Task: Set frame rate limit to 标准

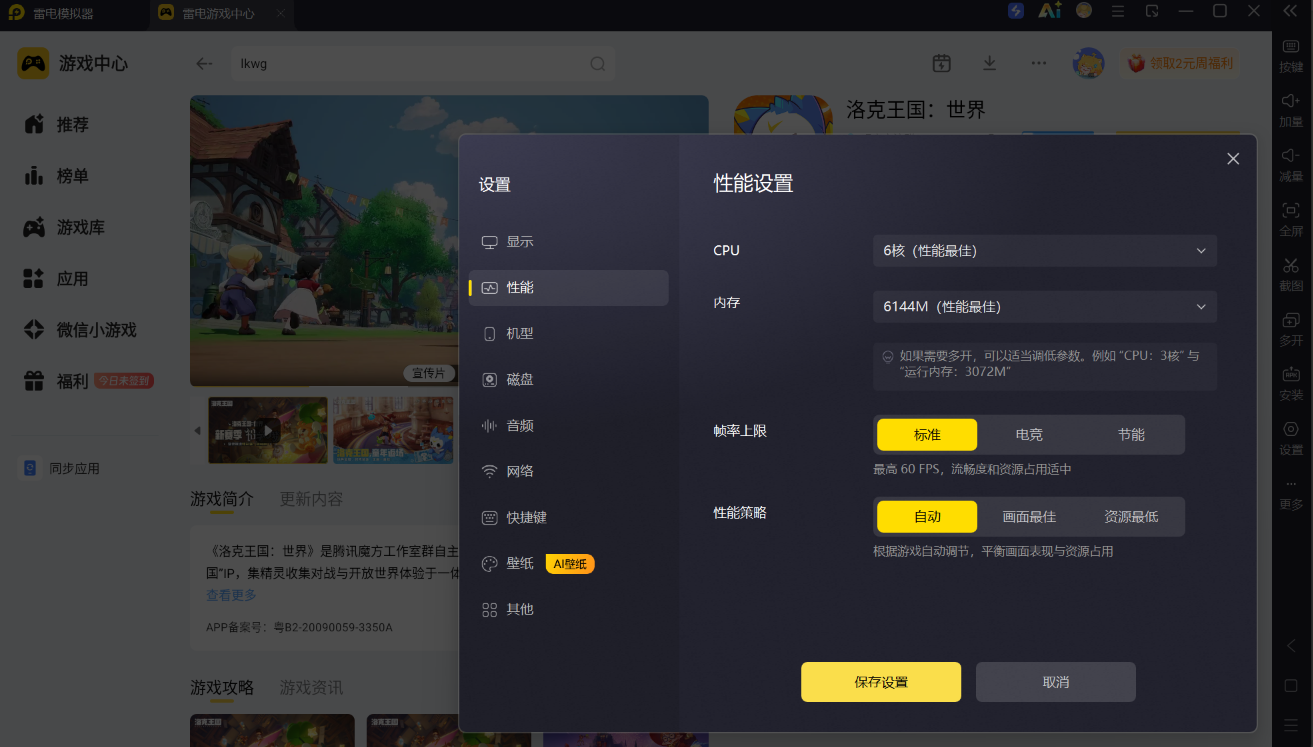Action: click(927, 435)
